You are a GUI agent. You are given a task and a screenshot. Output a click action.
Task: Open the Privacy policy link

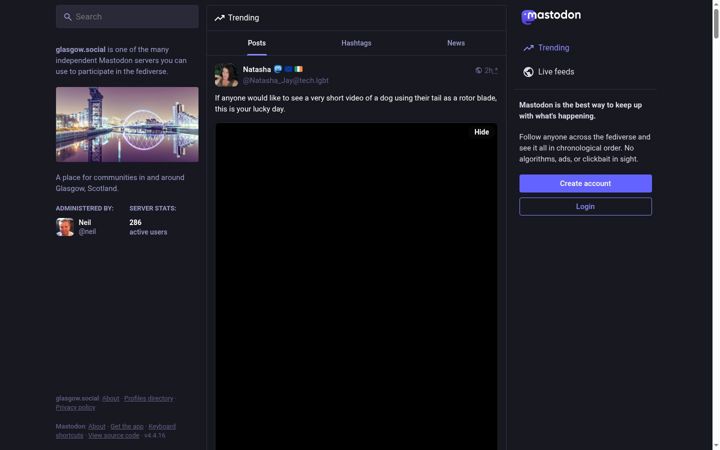[76, 408]
